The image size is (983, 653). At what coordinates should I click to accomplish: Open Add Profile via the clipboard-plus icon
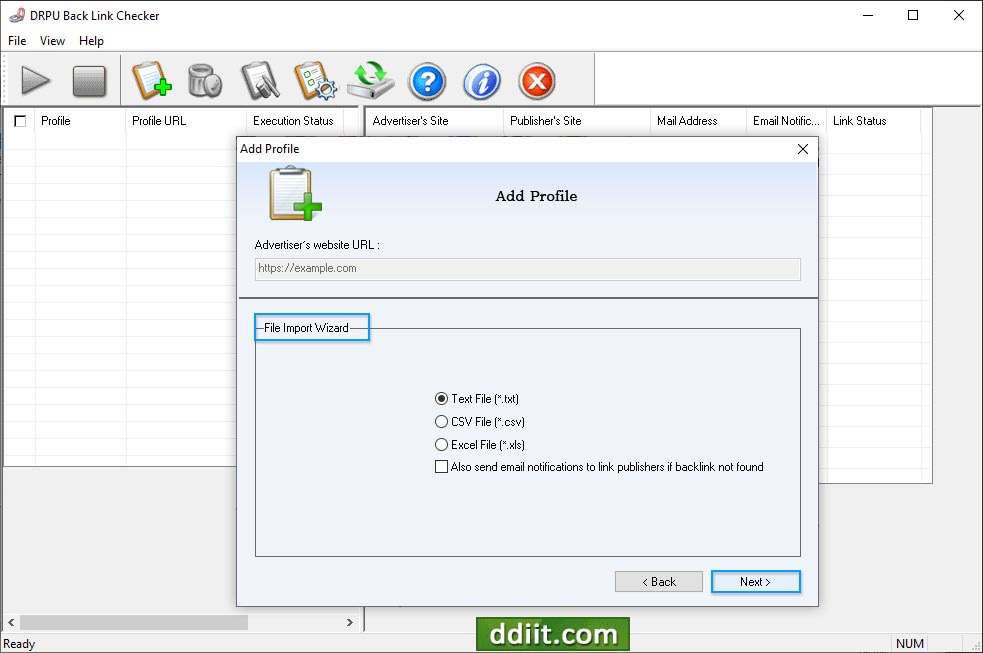(152, 81)
